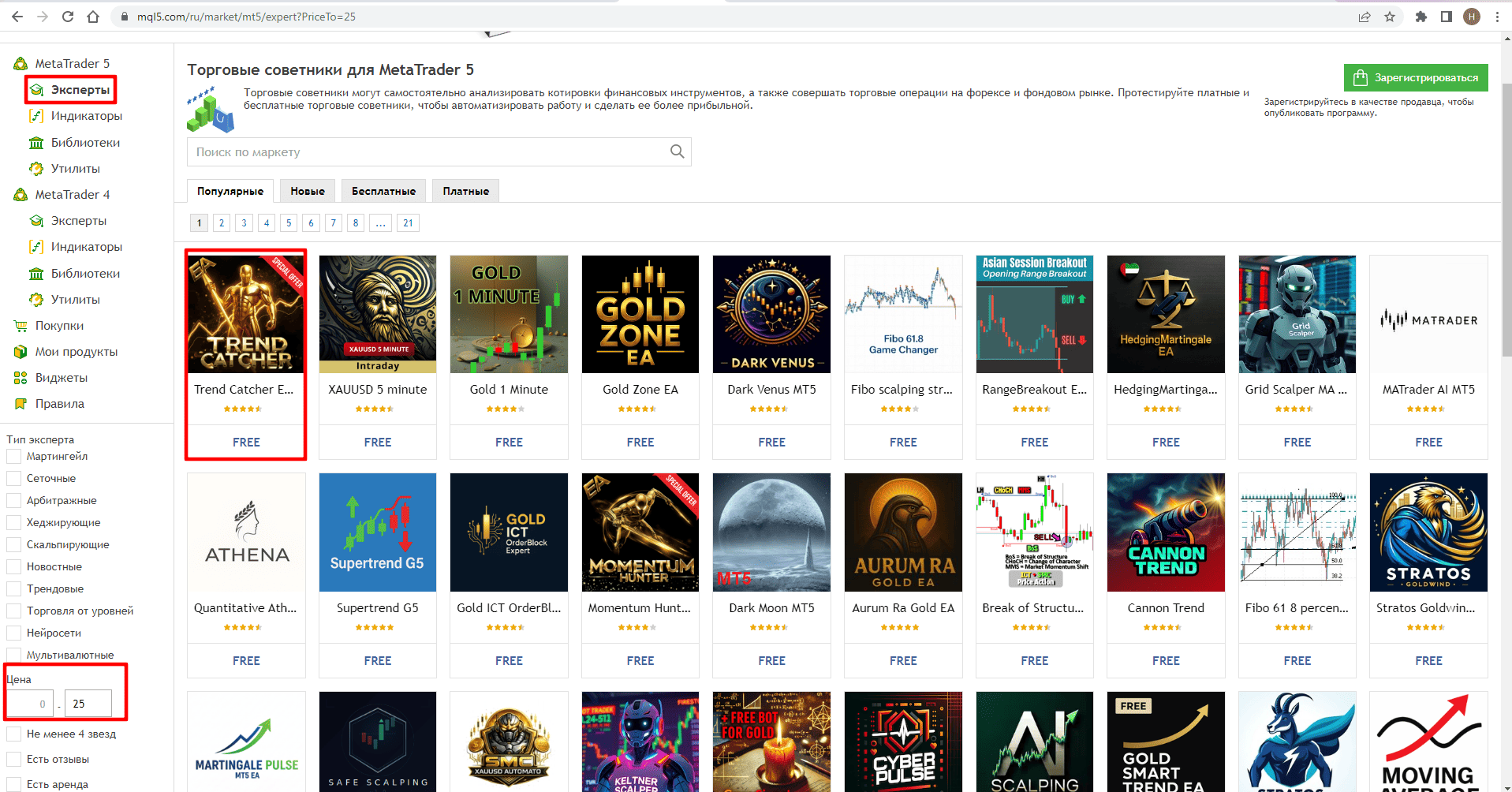Click the Виджеты icon in sidebar
This screenshot has height=792, width=1512.
tap(21, 378)
